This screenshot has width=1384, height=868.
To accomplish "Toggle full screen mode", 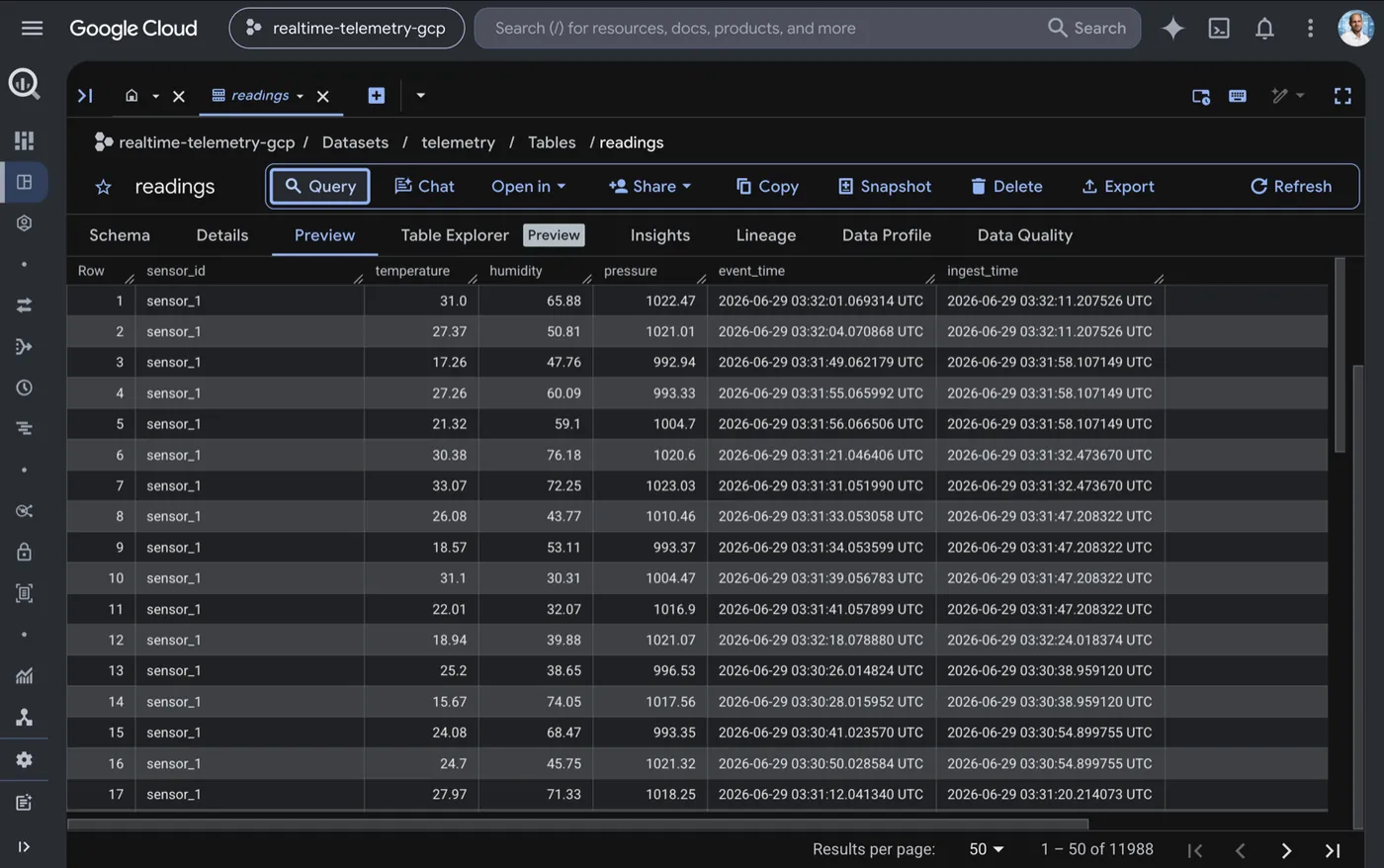I will tap(1342, 96).
